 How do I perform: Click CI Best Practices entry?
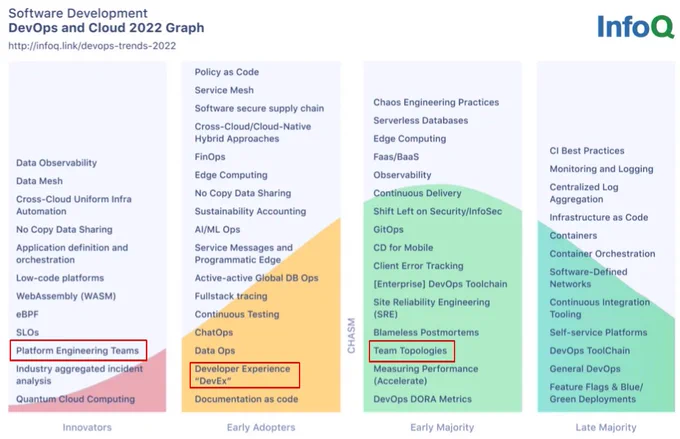click(587, 151)
